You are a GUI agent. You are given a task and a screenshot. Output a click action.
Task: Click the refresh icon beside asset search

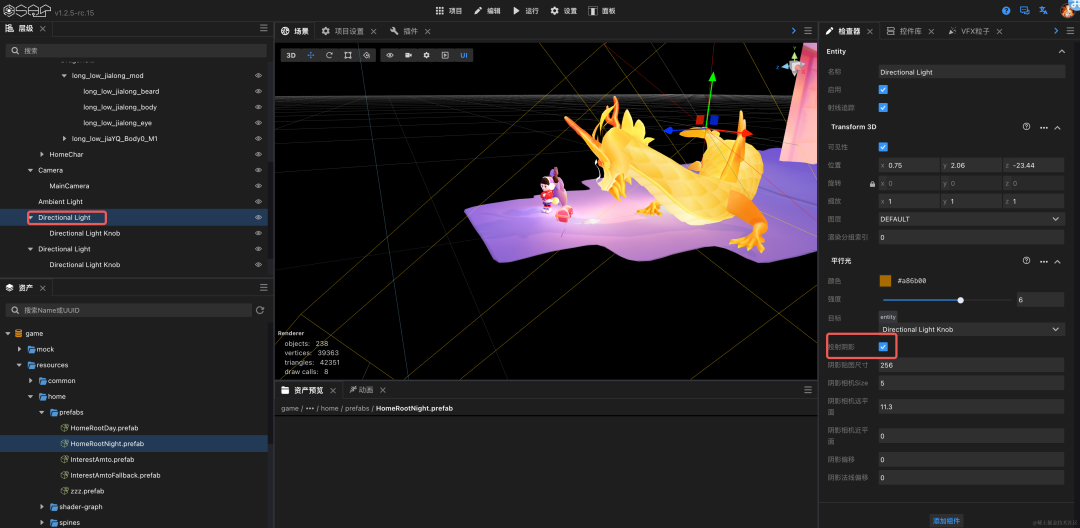click(260, 310)
